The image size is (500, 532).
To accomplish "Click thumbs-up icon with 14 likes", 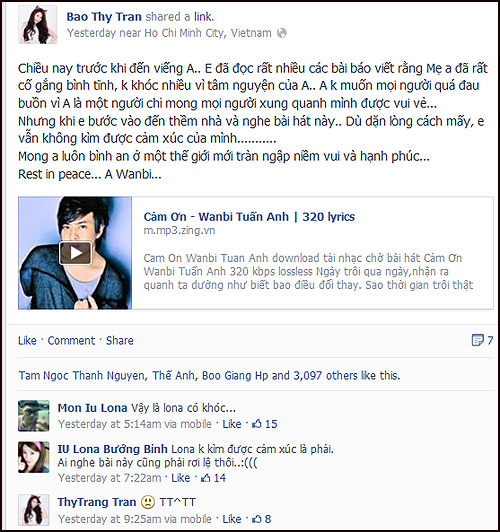I will pyautogui.click(x=206, y=478).
